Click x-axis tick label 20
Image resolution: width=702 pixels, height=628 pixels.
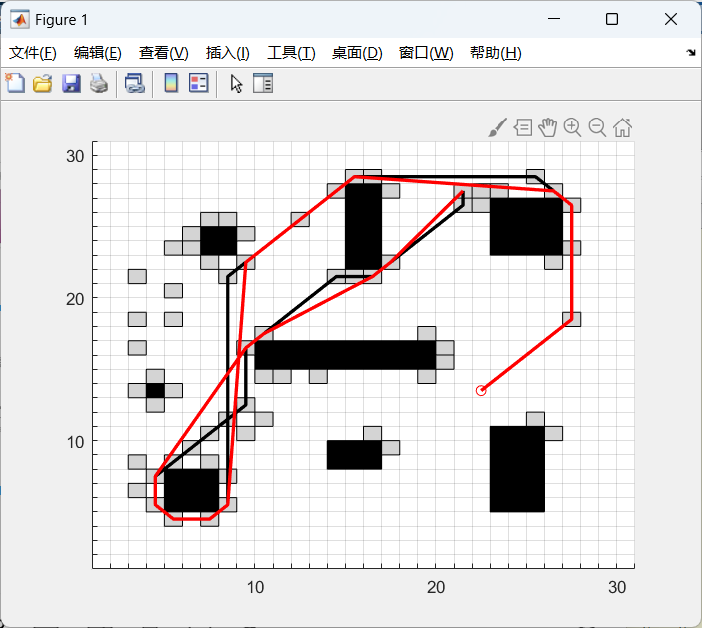point(436,587)
